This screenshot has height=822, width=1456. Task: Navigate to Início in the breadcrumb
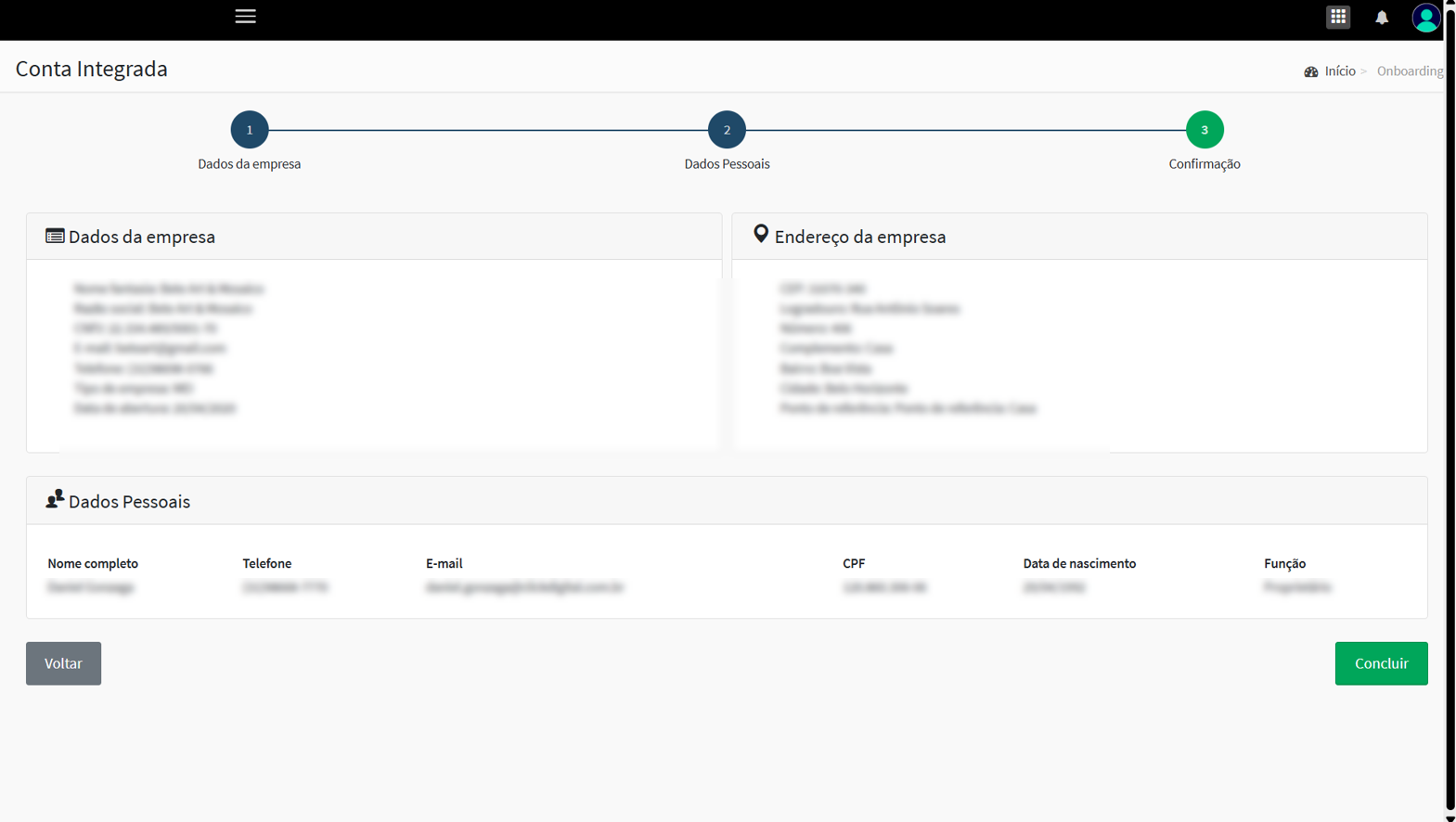point(1339,71)
